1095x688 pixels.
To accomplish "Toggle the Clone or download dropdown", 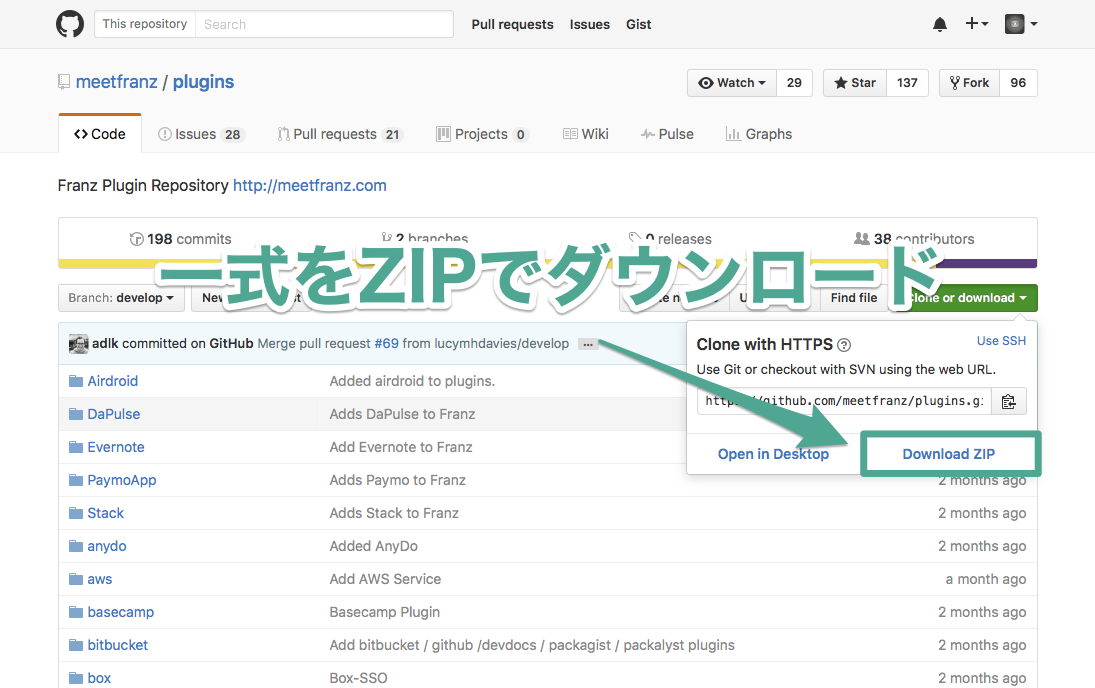I will pos(968,298).
